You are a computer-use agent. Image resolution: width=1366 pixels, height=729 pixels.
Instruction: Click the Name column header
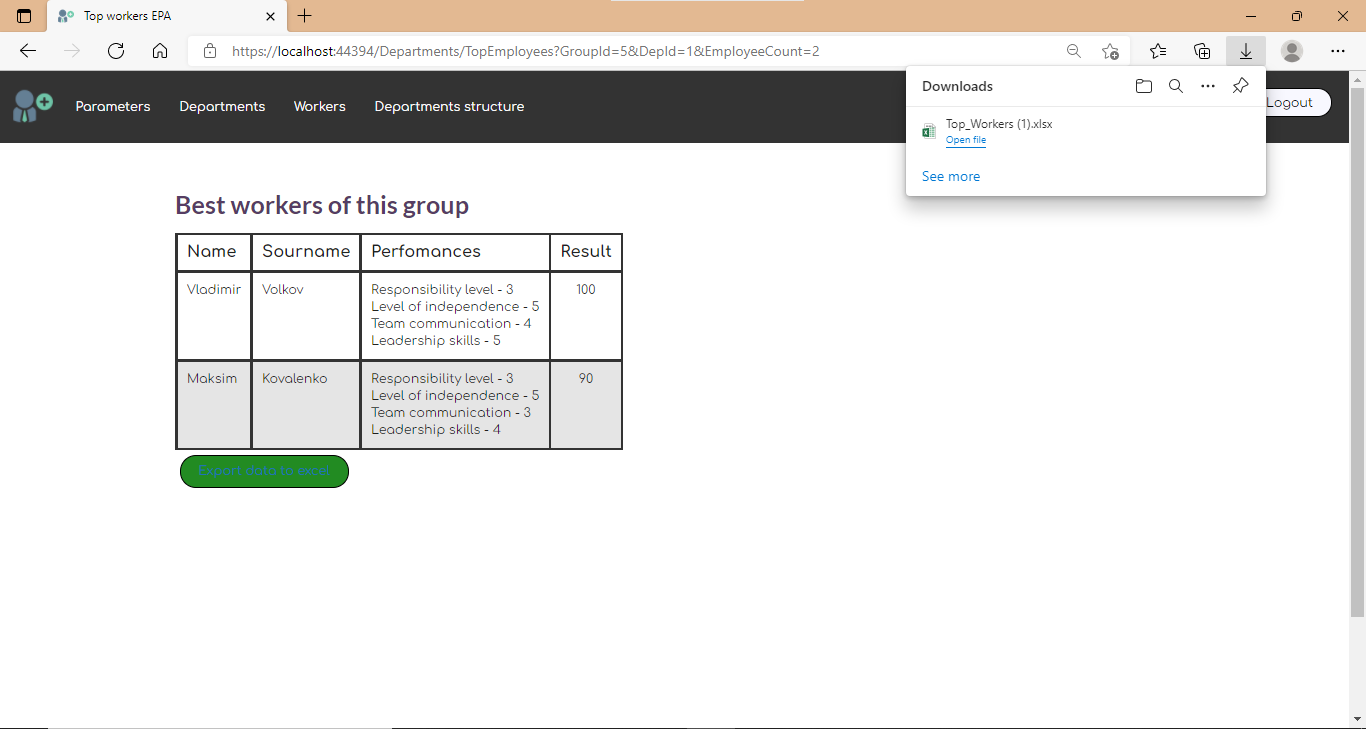click(213, 252)
